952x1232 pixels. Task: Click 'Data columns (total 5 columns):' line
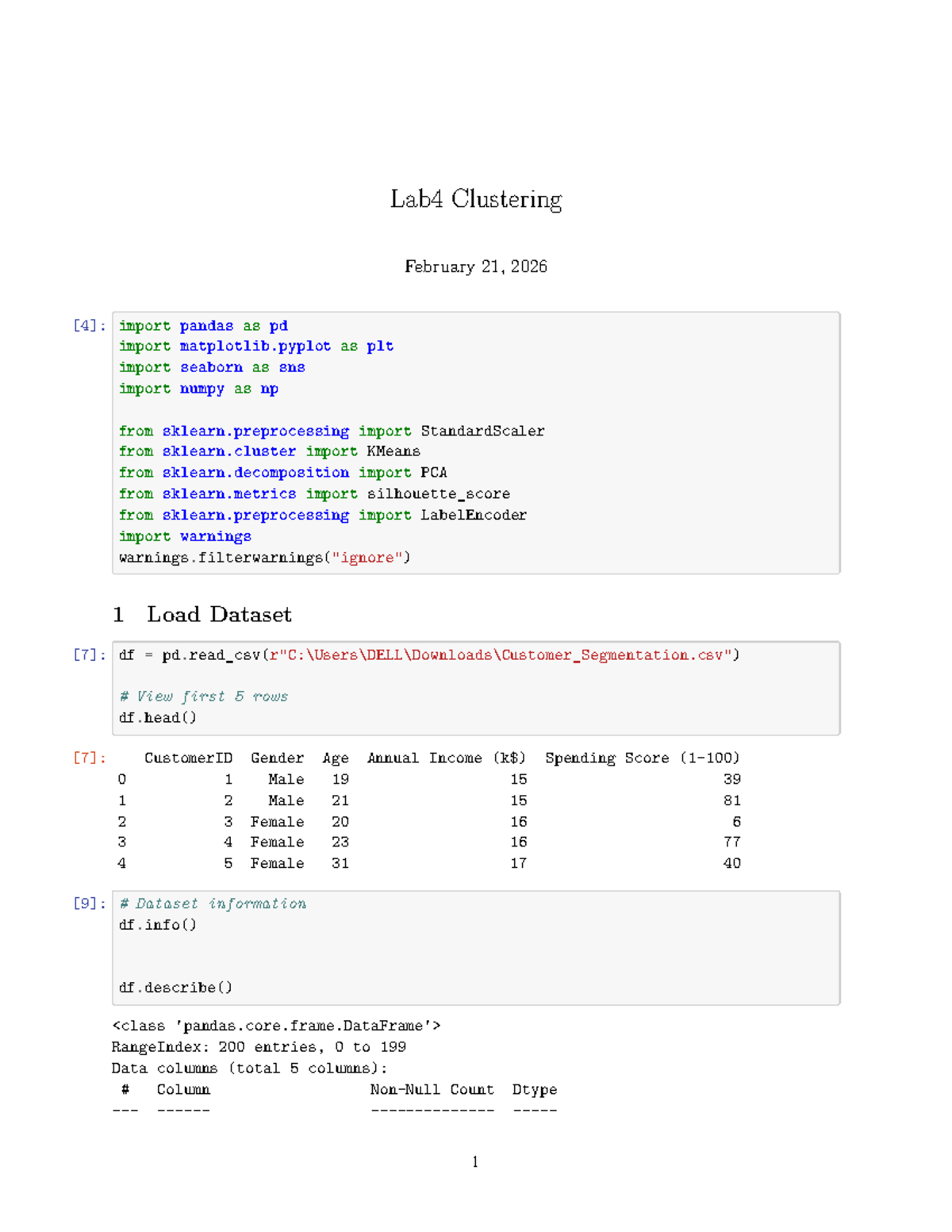[250, 1069]
